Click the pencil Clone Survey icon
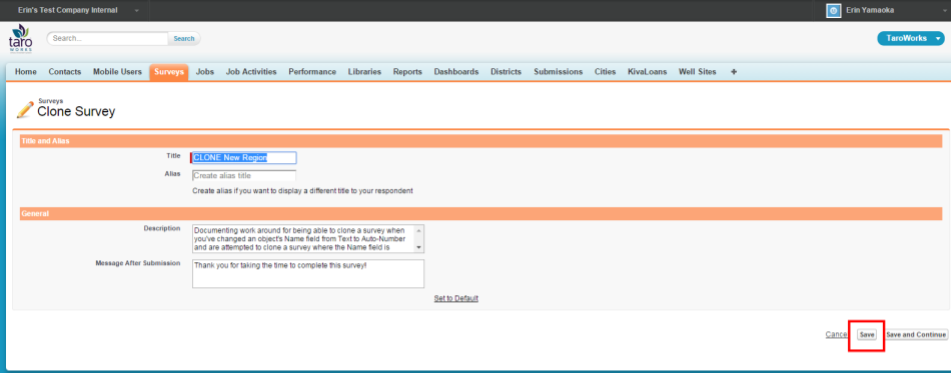The image size is (951, 373). point(25,109)
